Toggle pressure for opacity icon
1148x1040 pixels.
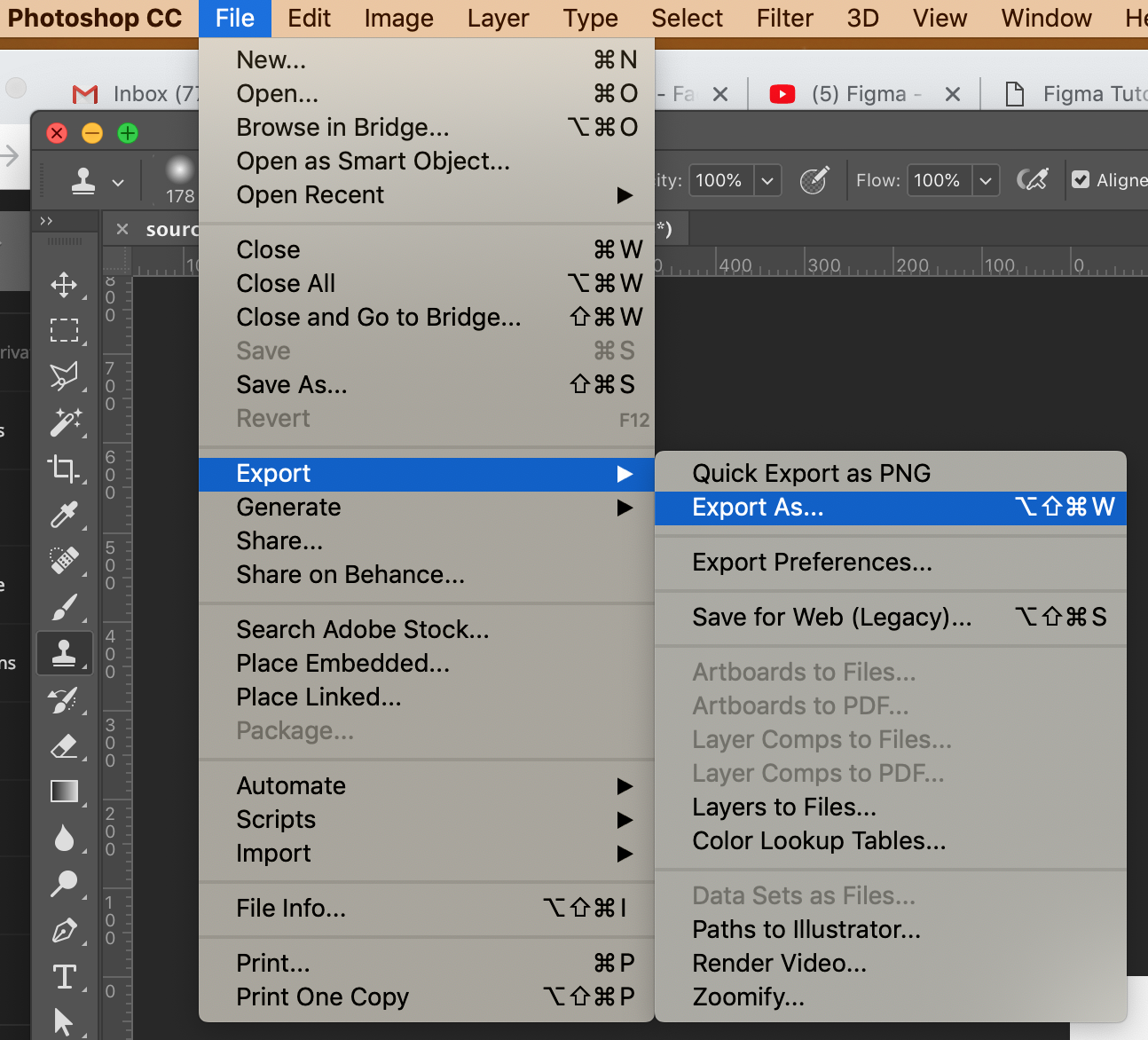(x=814, y=180)
